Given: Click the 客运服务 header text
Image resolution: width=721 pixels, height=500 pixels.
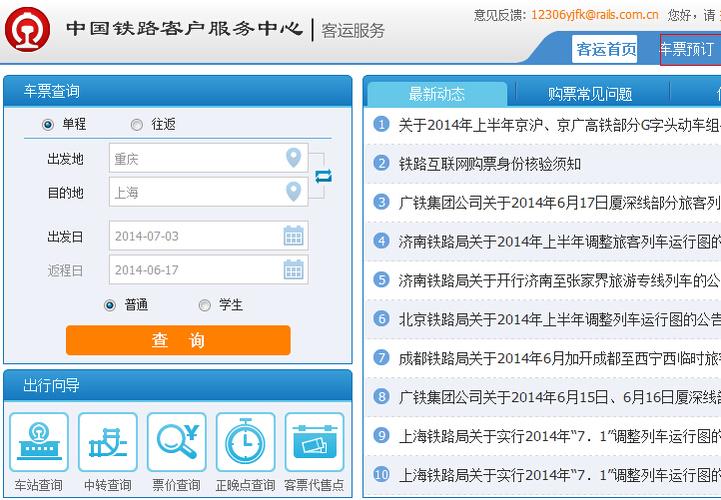Looking at the screenshot, I should 353,30.
